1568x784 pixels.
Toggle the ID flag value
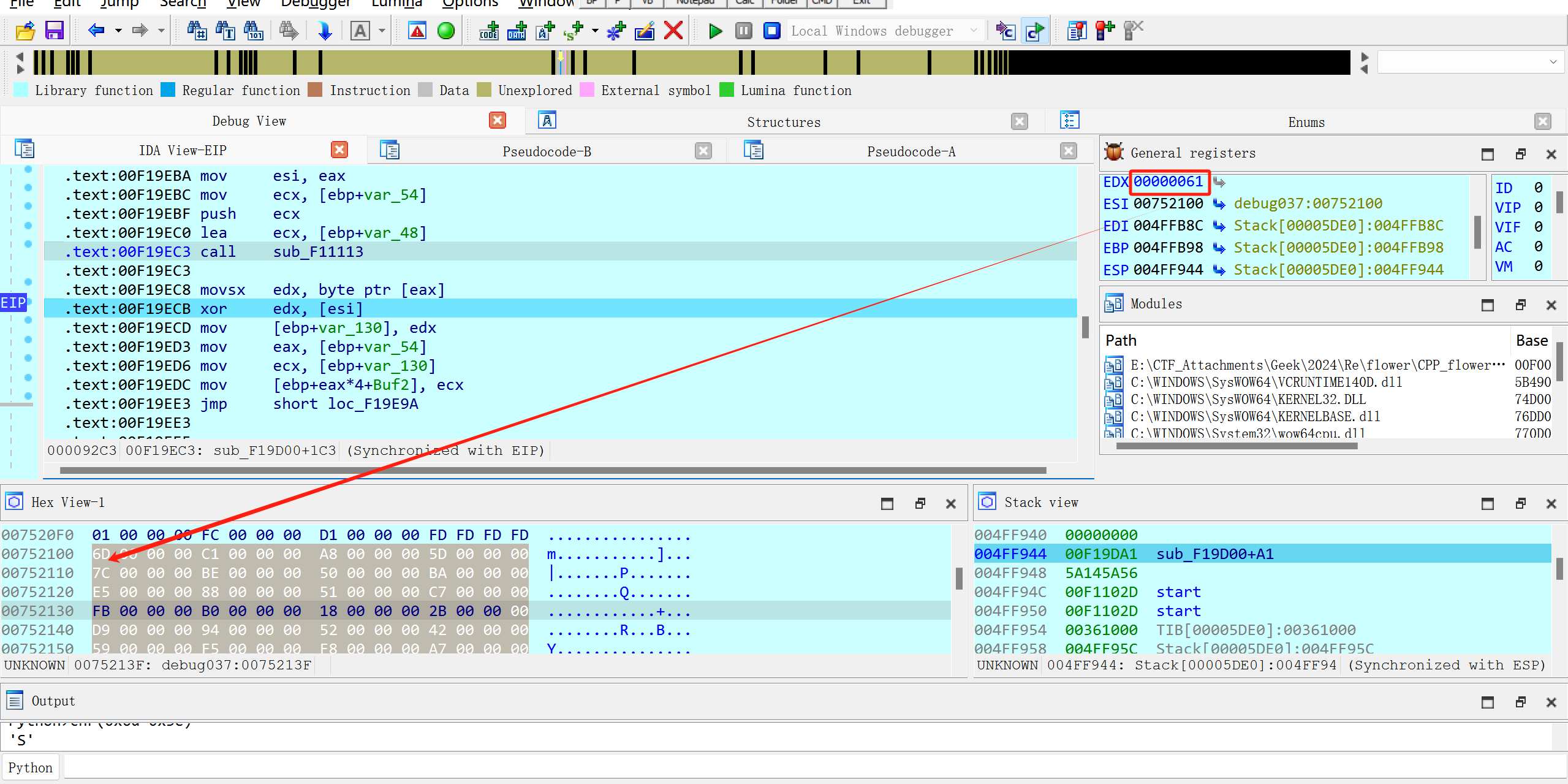(x=1538, y=188)
